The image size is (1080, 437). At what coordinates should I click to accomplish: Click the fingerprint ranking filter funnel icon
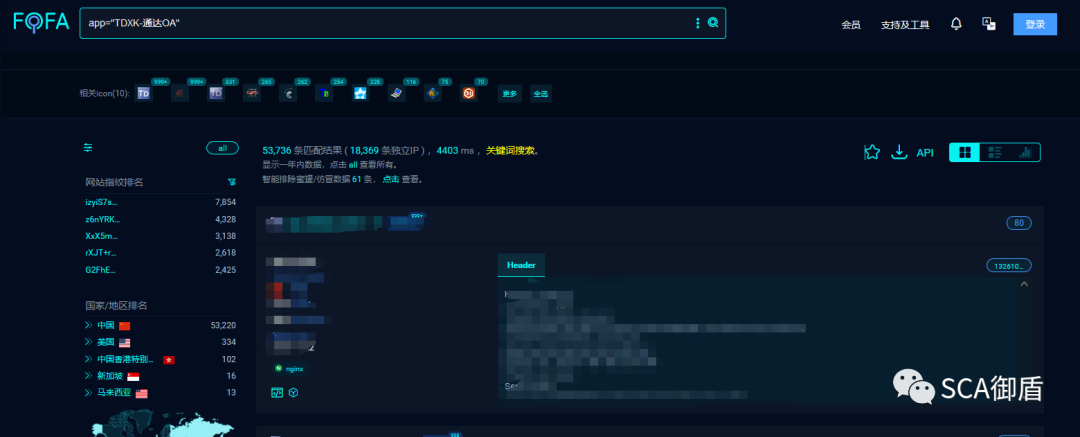point(232,182)
